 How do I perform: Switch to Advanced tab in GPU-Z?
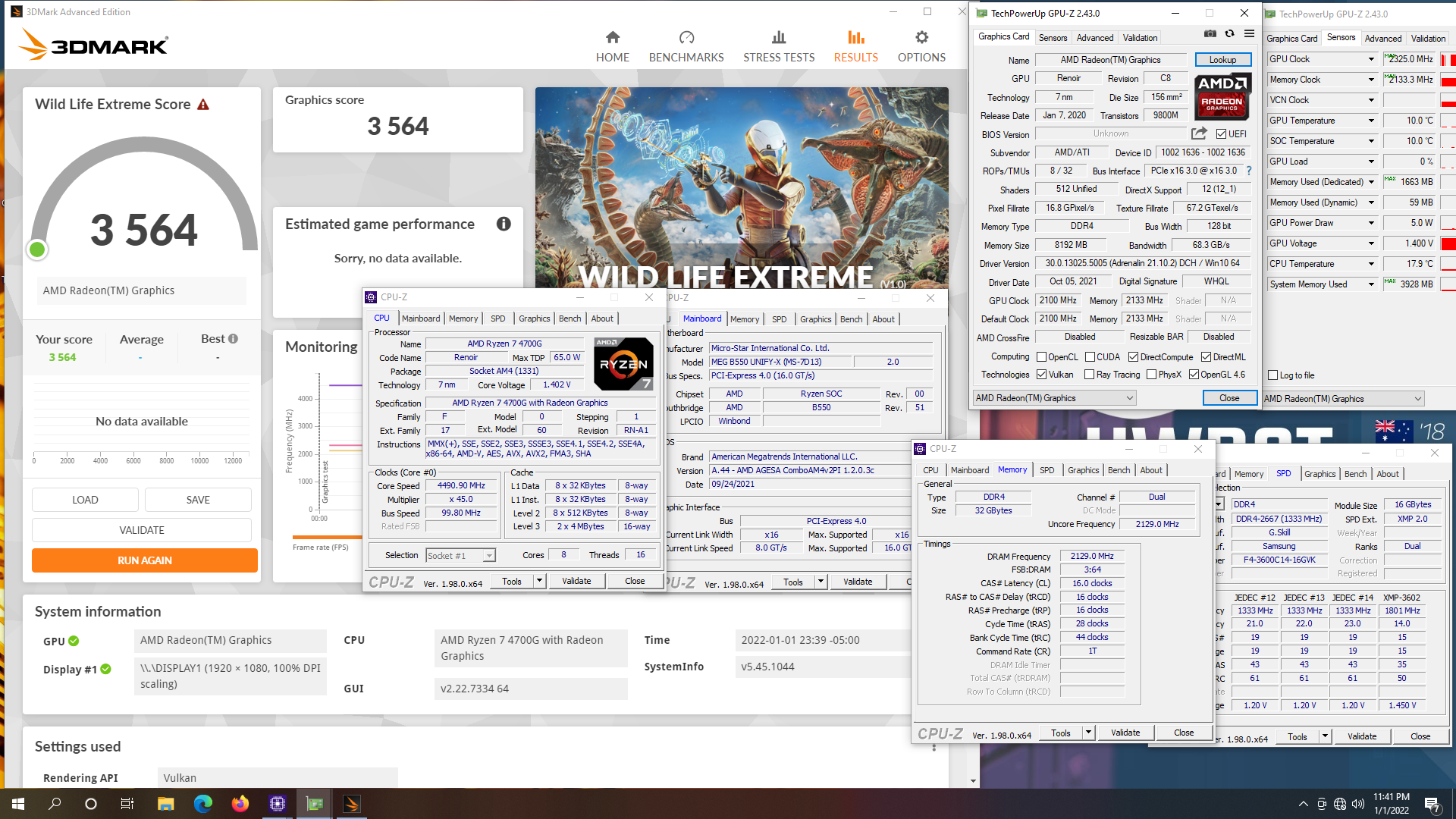pyautogui.click(x=1095, y=38)
